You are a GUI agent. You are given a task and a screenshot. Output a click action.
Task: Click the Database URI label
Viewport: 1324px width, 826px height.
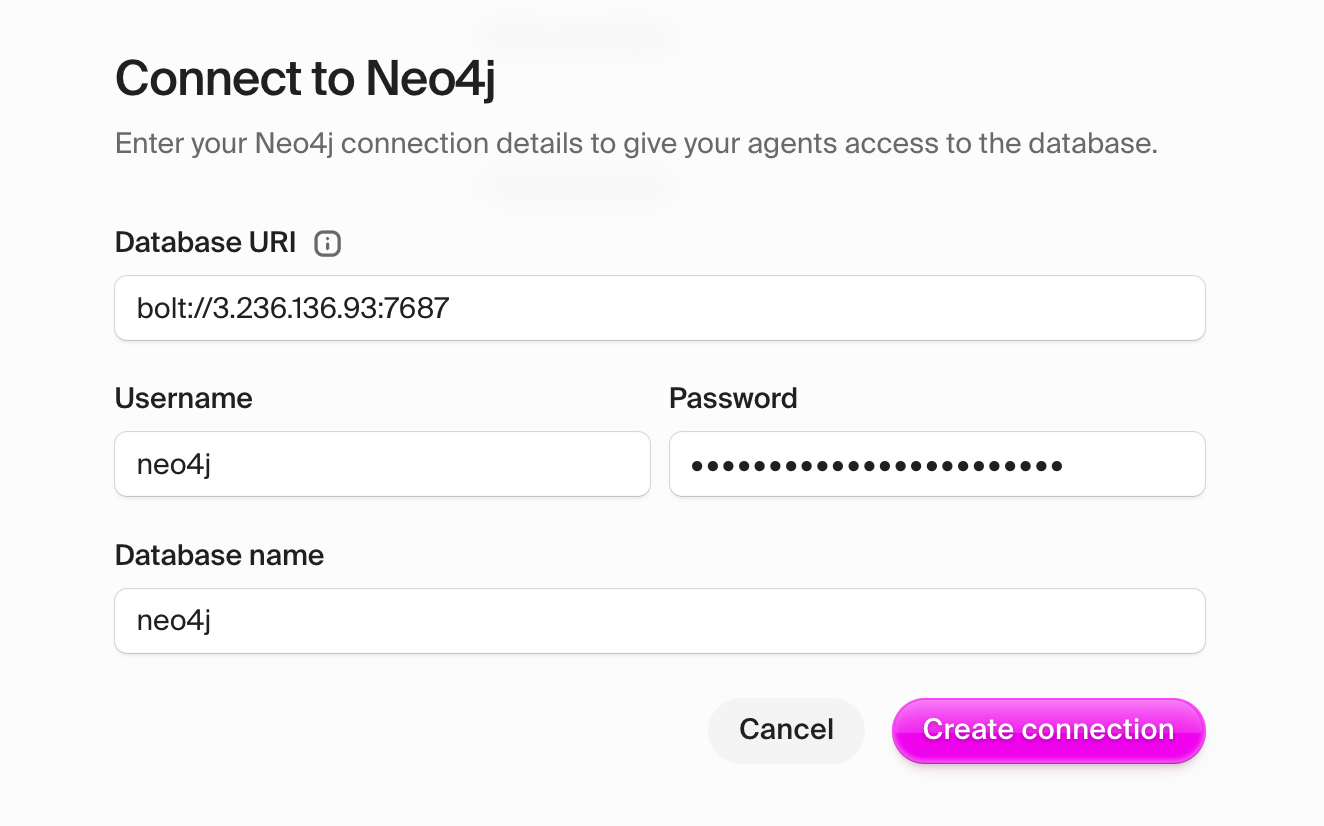point(204,243)
